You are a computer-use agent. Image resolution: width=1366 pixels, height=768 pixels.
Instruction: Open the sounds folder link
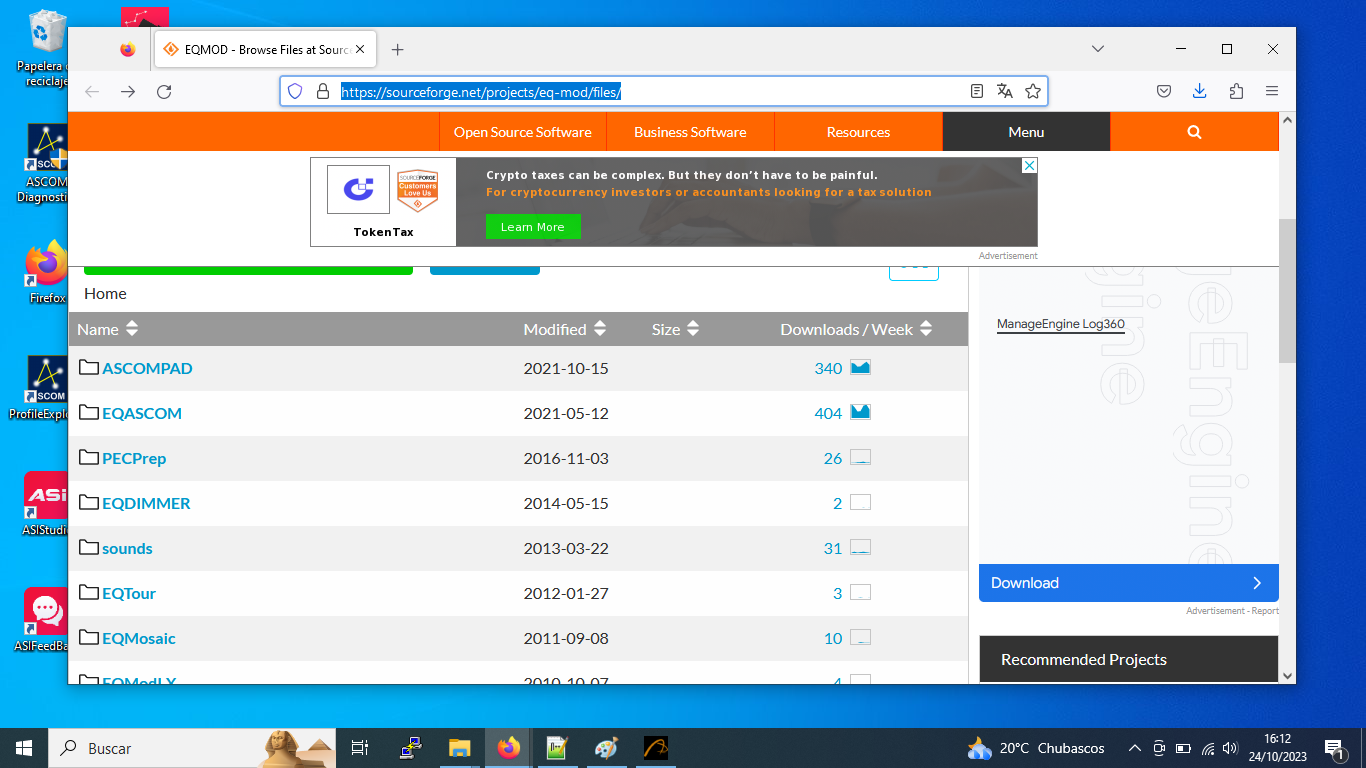(127, 548)
